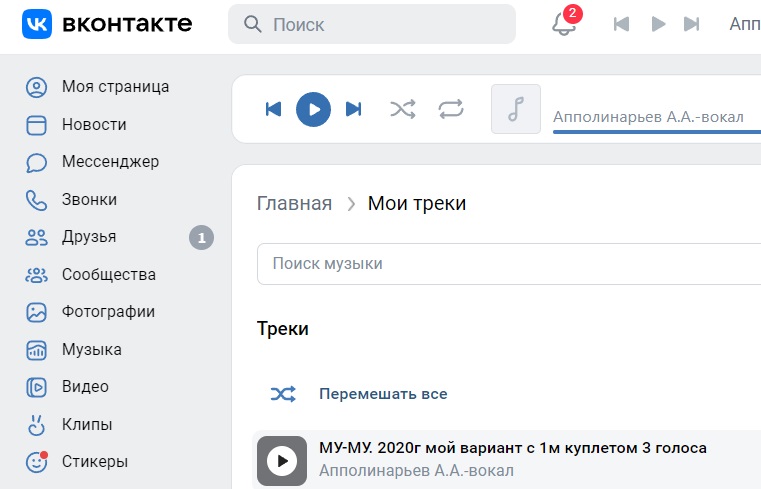Click the Поиск музыки input field
The width and height of the screenshot is (761, 489).
(509, 264)
